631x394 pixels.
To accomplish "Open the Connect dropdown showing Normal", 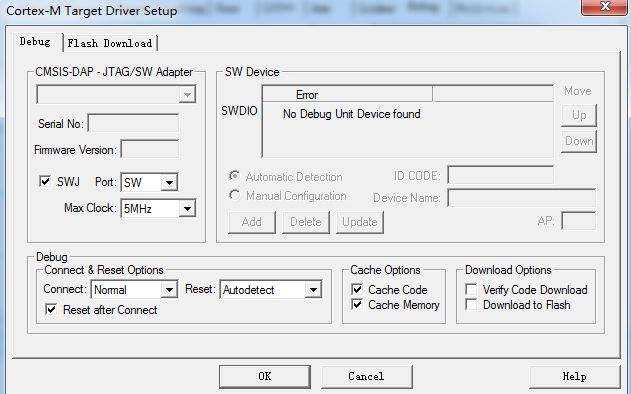I will [x=134, y=289].
